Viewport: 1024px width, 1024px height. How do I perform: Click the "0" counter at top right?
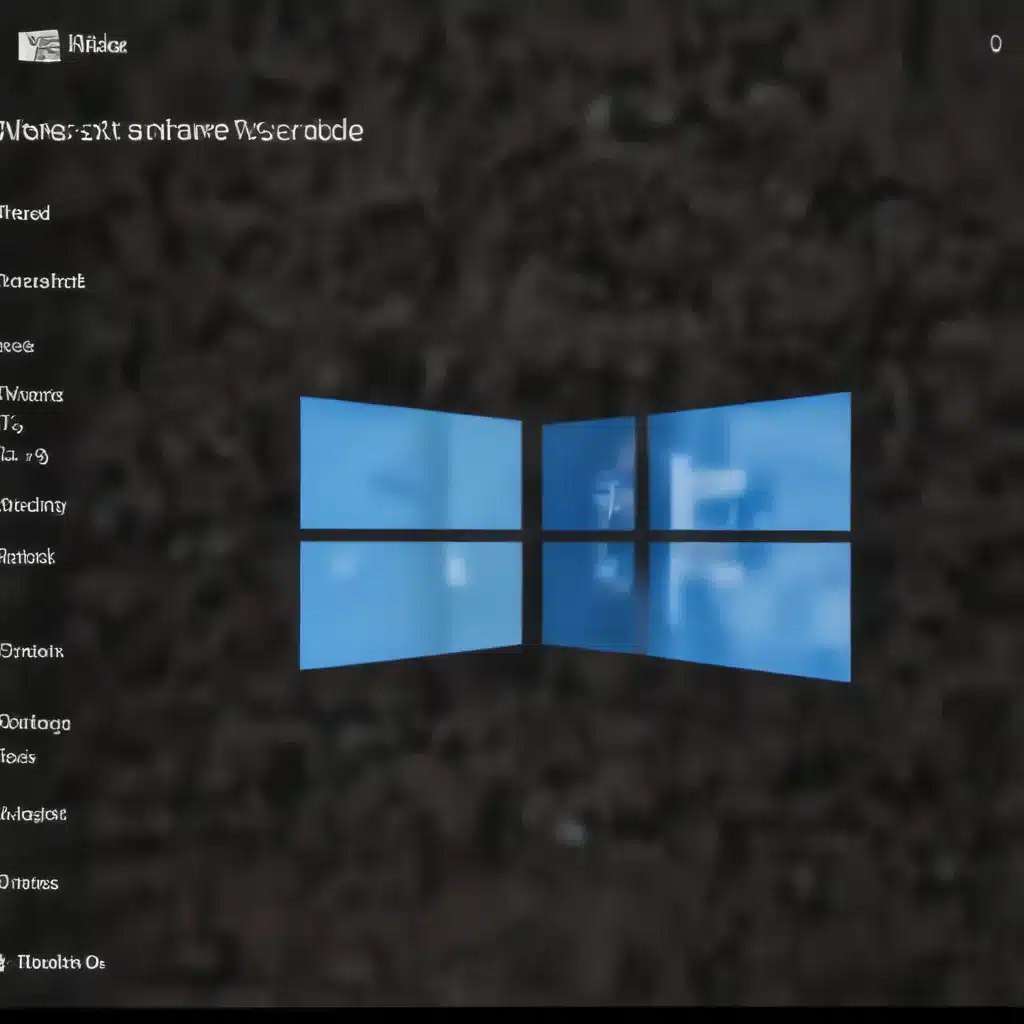tap(995, 44)
